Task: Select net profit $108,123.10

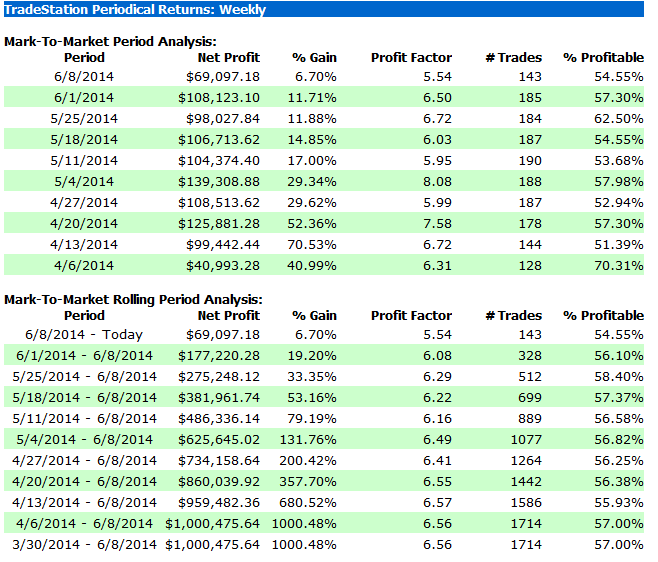Action: pos(219,98)
